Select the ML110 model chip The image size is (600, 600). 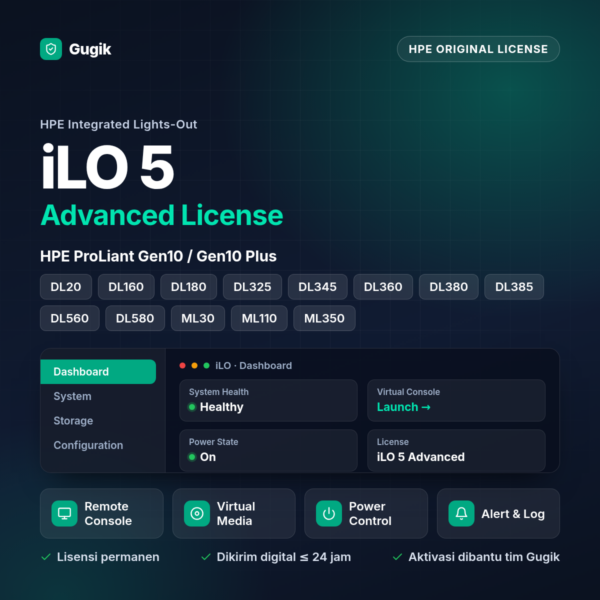(x=259, y=318)
